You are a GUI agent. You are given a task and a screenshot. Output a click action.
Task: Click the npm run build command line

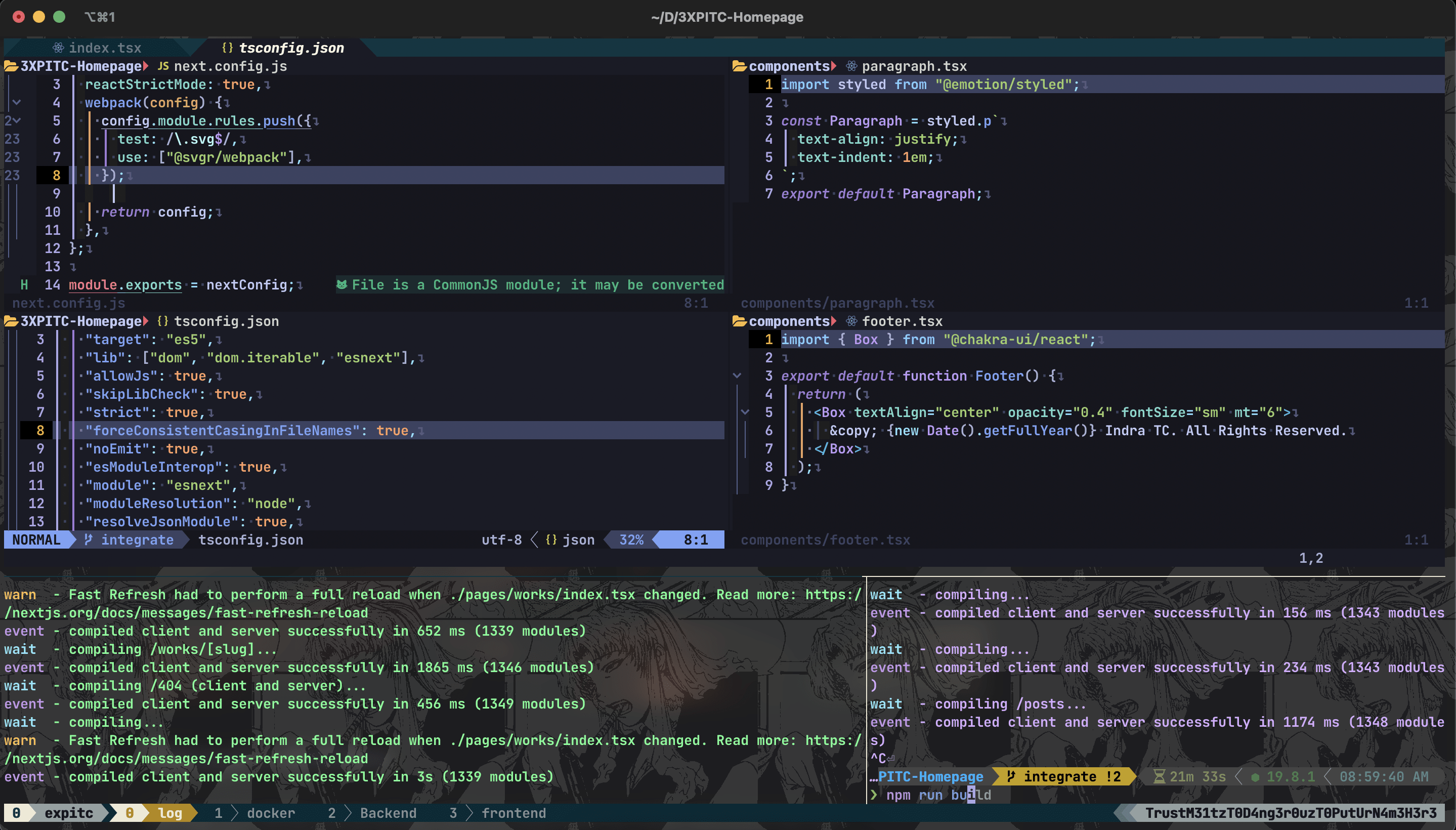coord(938,795)
